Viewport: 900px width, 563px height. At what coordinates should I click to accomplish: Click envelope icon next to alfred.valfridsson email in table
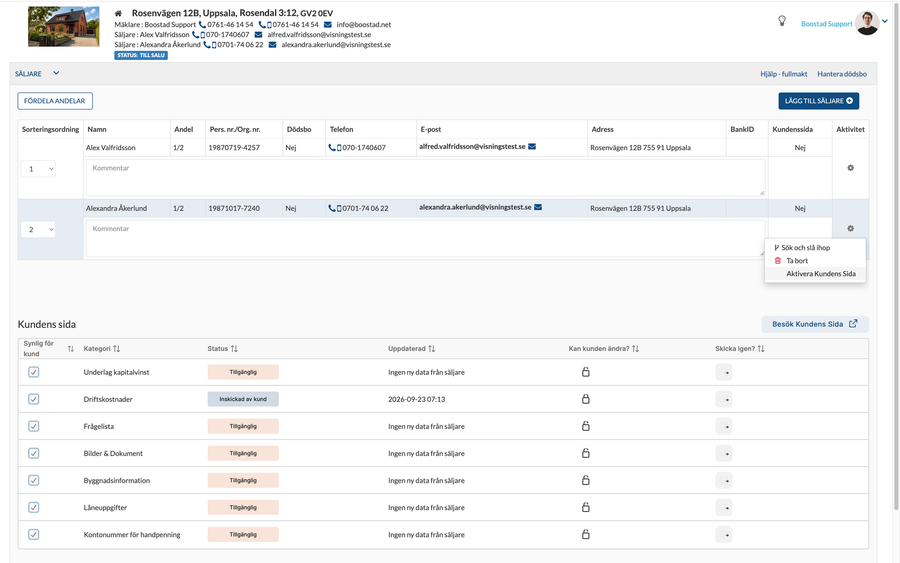[x=532, y=146]
